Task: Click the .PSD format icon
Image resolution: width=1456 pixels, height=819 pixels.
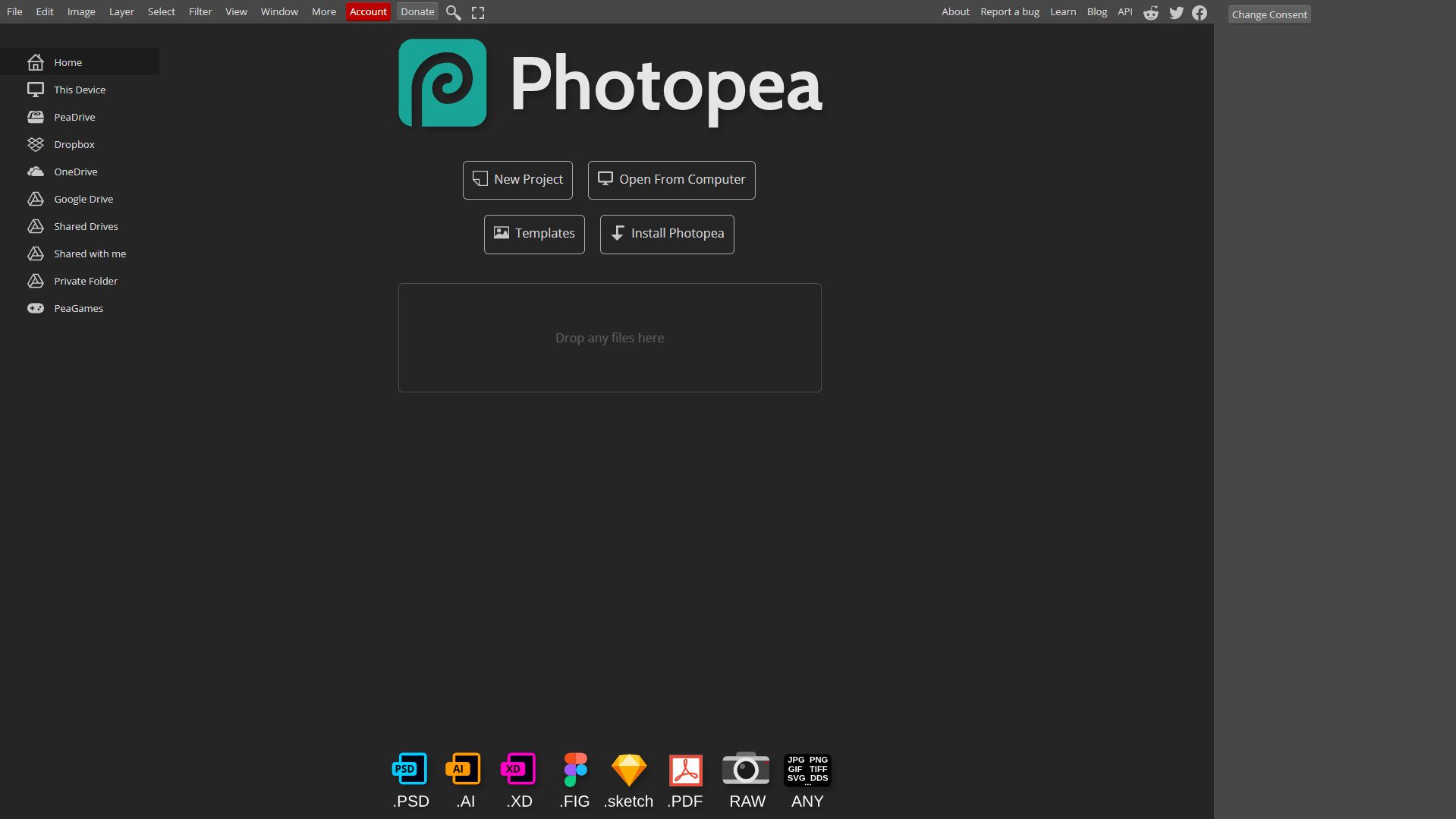Action: (x=410, y=769)
